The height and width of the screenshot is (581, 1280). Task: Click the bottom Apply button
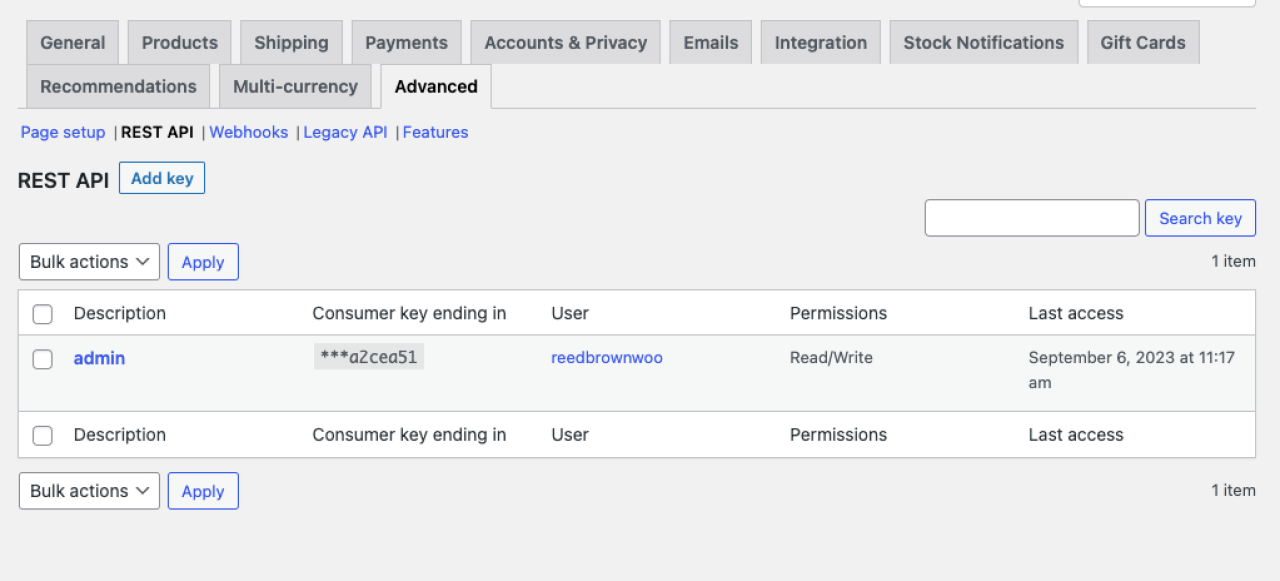(x=203, y=491)
